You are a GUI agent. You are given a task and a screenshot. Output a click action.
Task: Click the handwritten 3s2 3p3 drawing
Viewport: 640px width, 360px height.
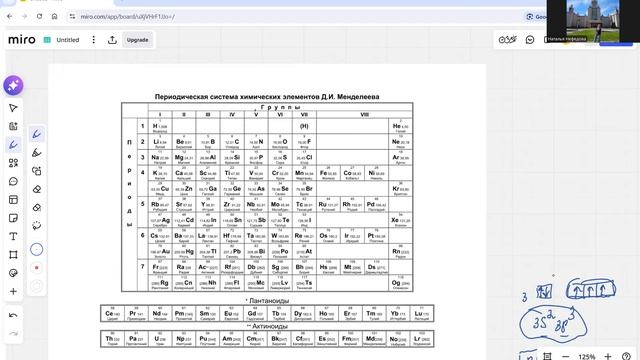553,323
